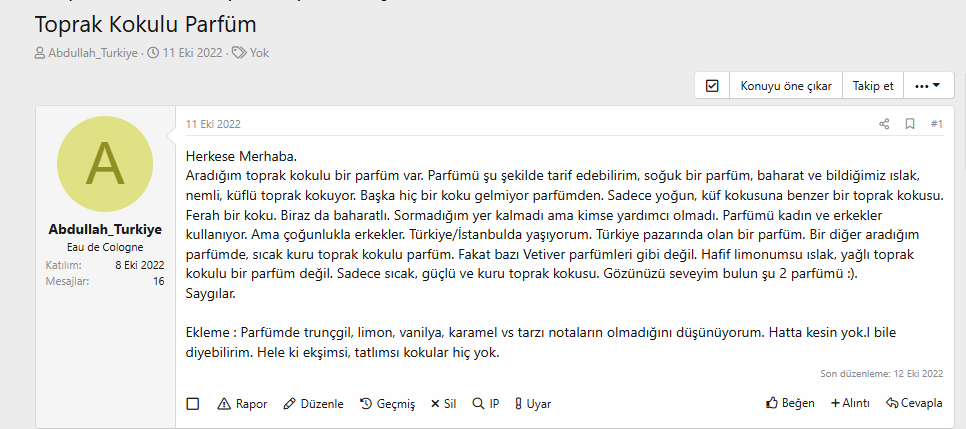Click Konuyu öne çıkar button
The height and width of the screenshot is (429, 966).
click(x=786, y=86)
